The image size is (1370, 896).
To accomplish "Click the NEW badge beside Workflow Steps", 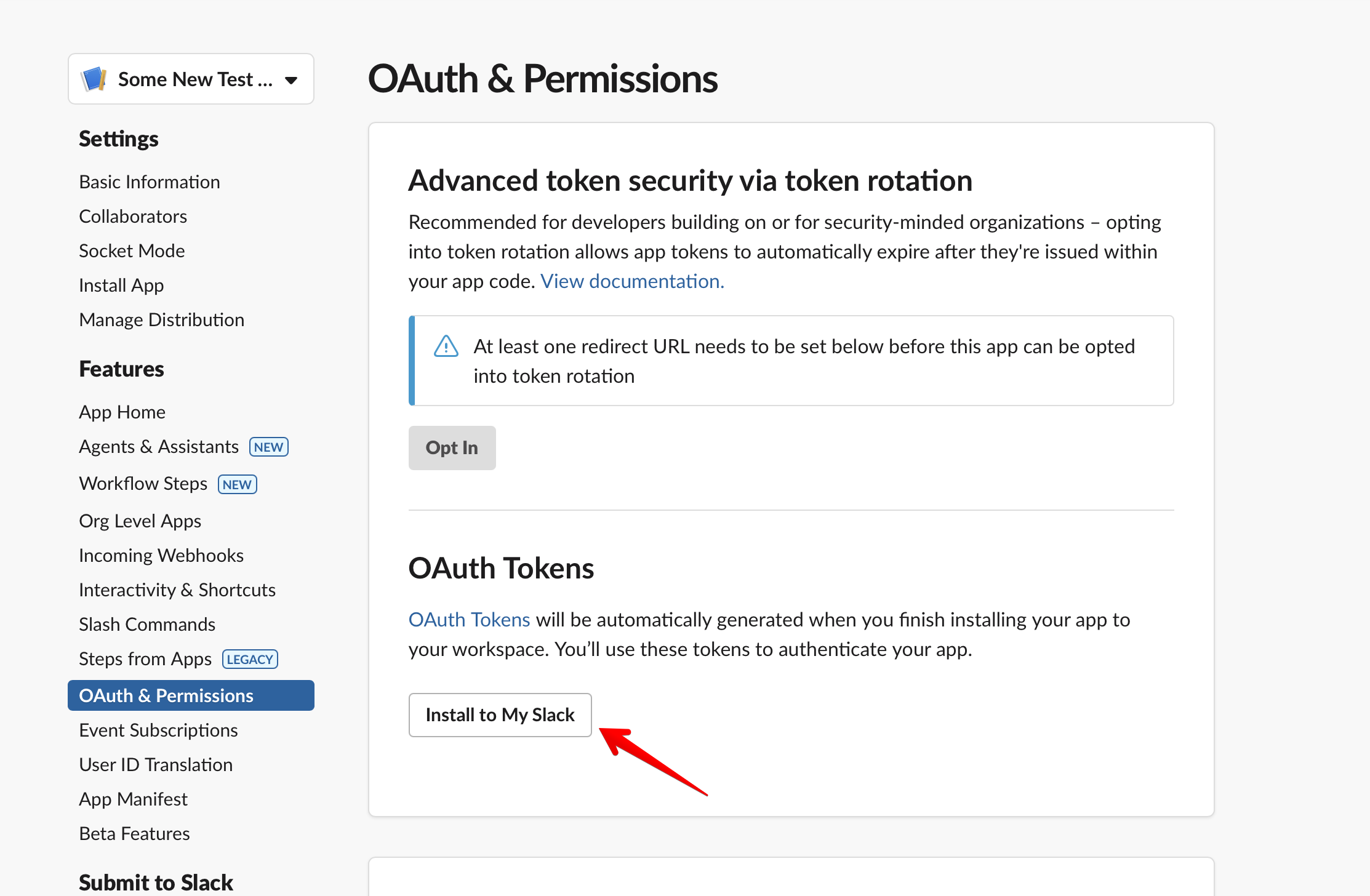I will pyautogui.click(x=237, y=485).
